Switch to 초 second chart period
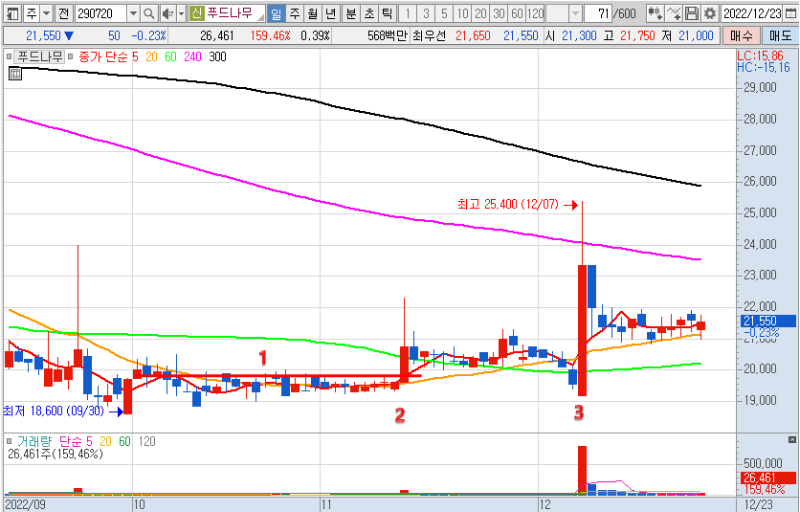The height and width of the screenshot is (512, 800). [x=369, y=13]
